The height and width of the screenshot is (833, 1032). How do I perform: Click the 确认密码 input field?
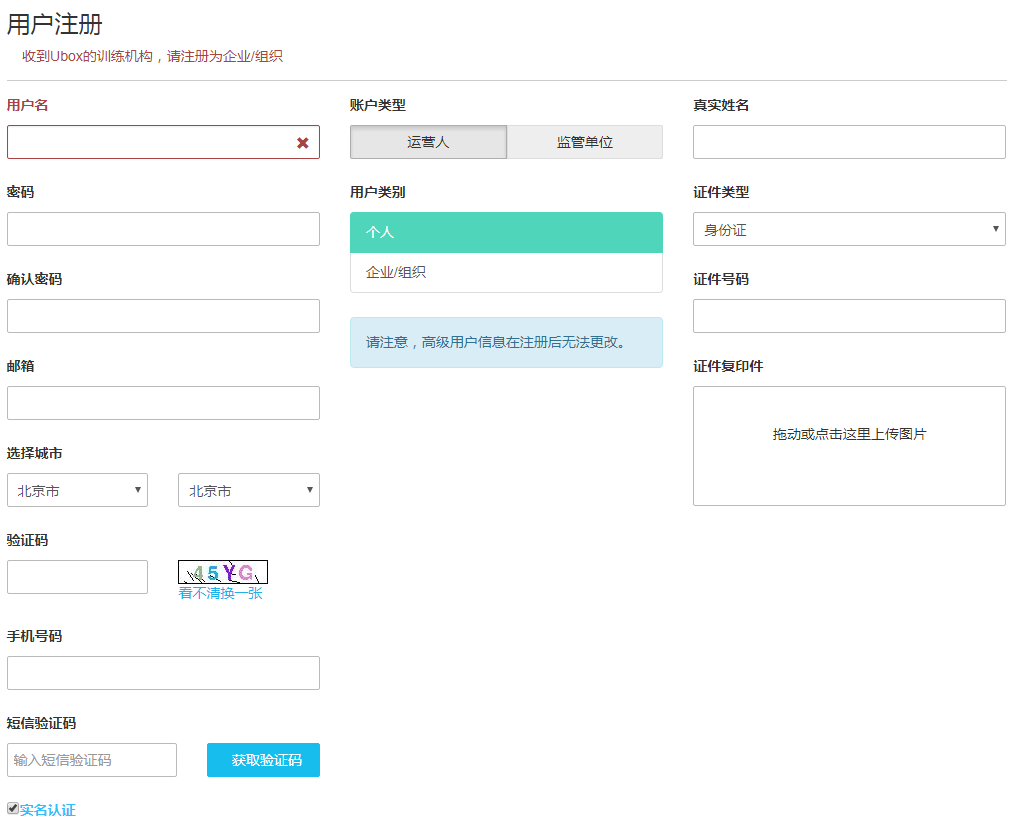[x=163, y=316]
